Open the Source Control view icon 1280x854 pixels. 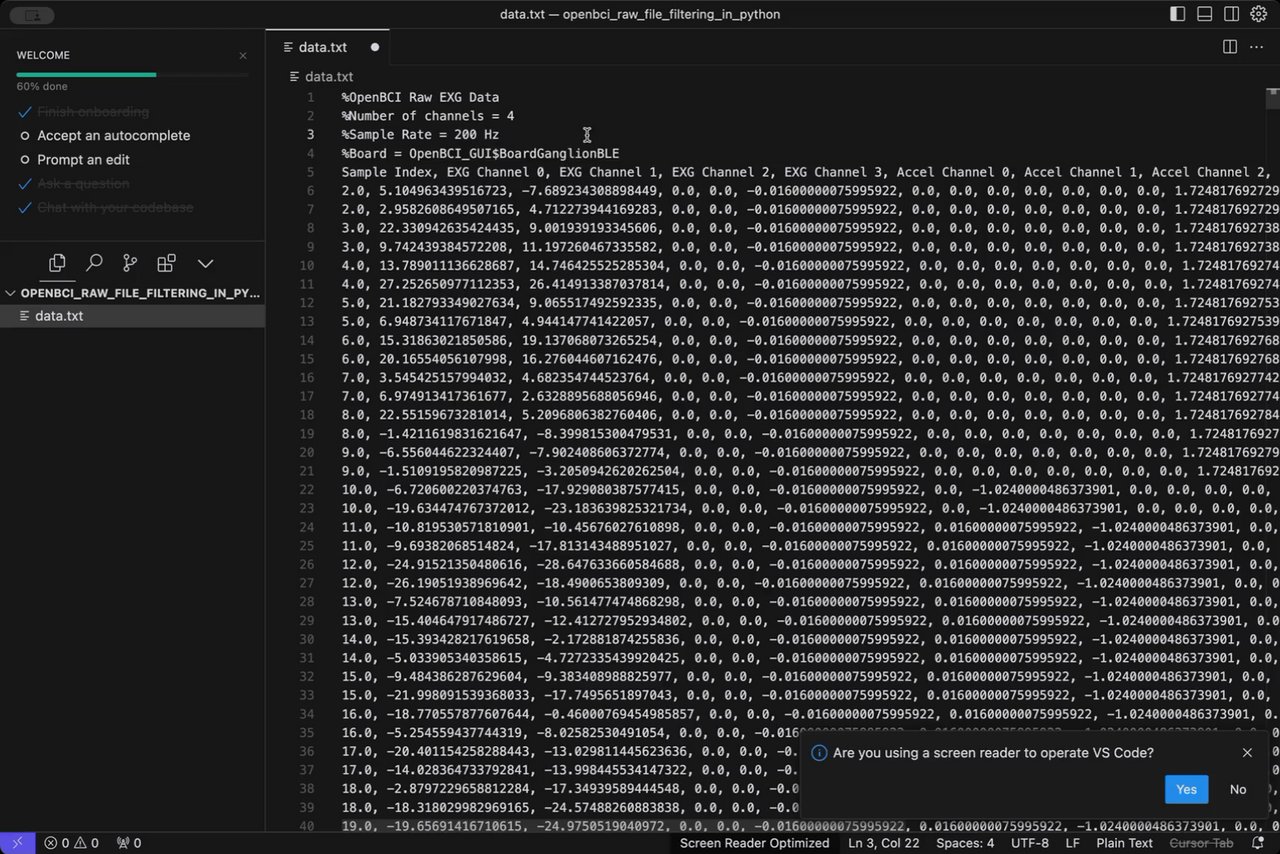[130, 263]
